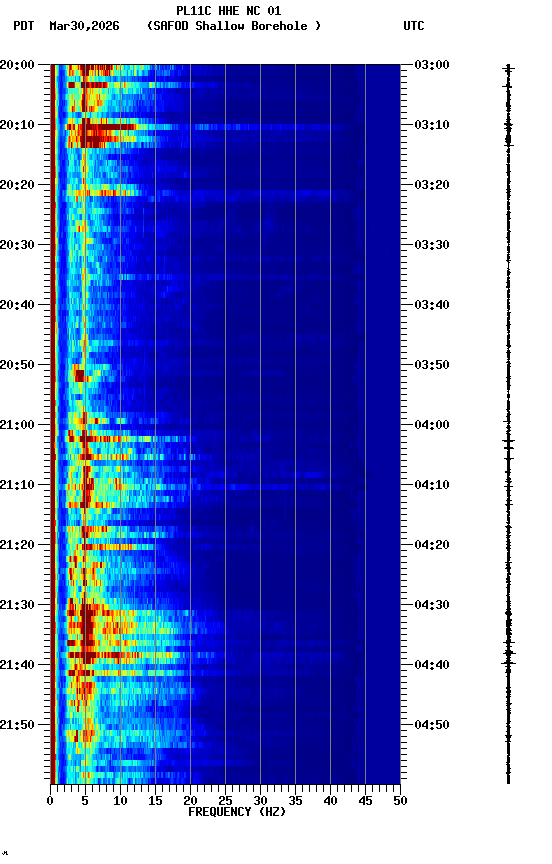Click the 30 Hz frequency tick label
This screenshot has height=864, width=552.
[x=260, y=801]
